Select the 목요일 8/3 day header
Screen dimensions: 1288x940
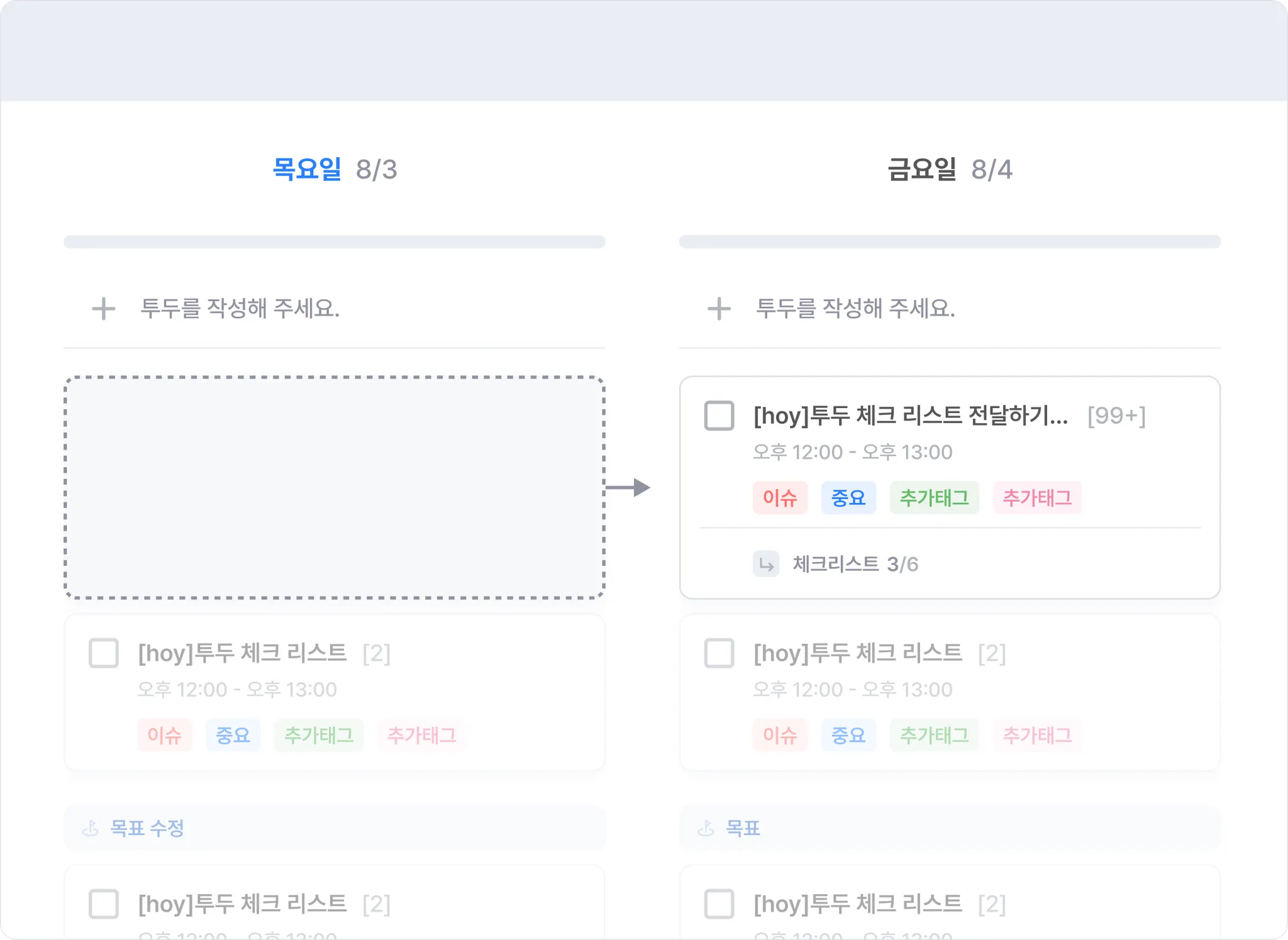[x=335, y=169]
